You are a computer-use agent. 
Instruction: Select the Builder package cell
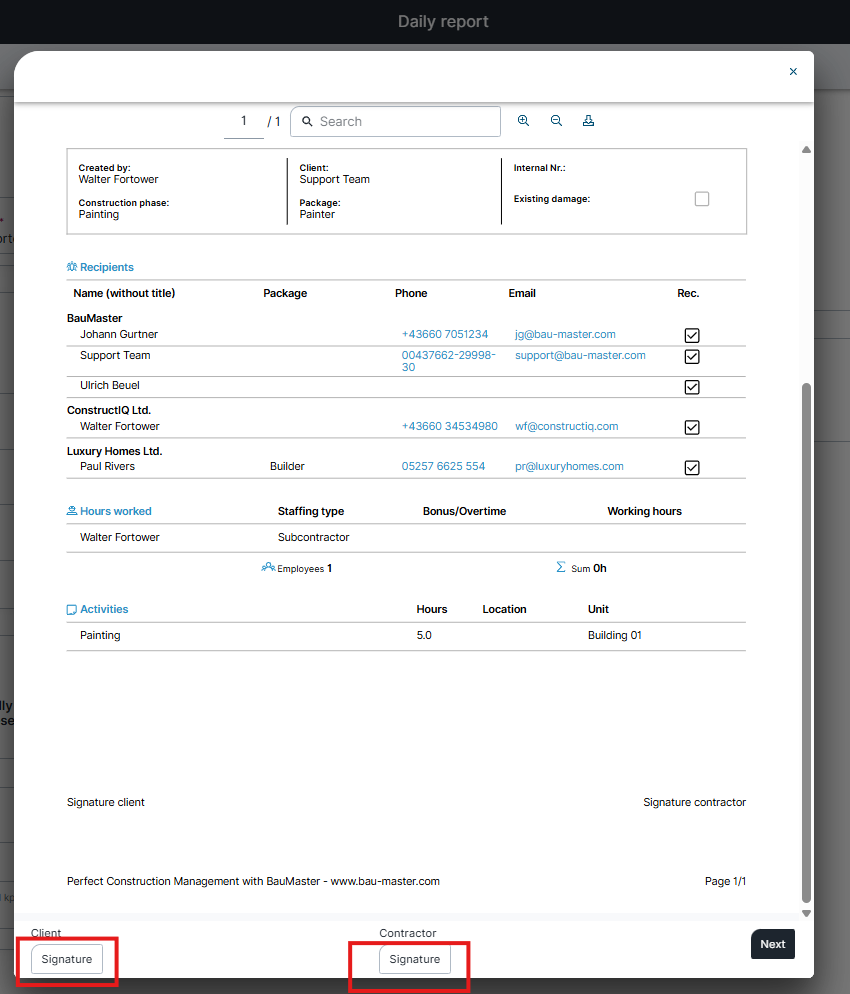pyautogui.click(x=287, y=466)
